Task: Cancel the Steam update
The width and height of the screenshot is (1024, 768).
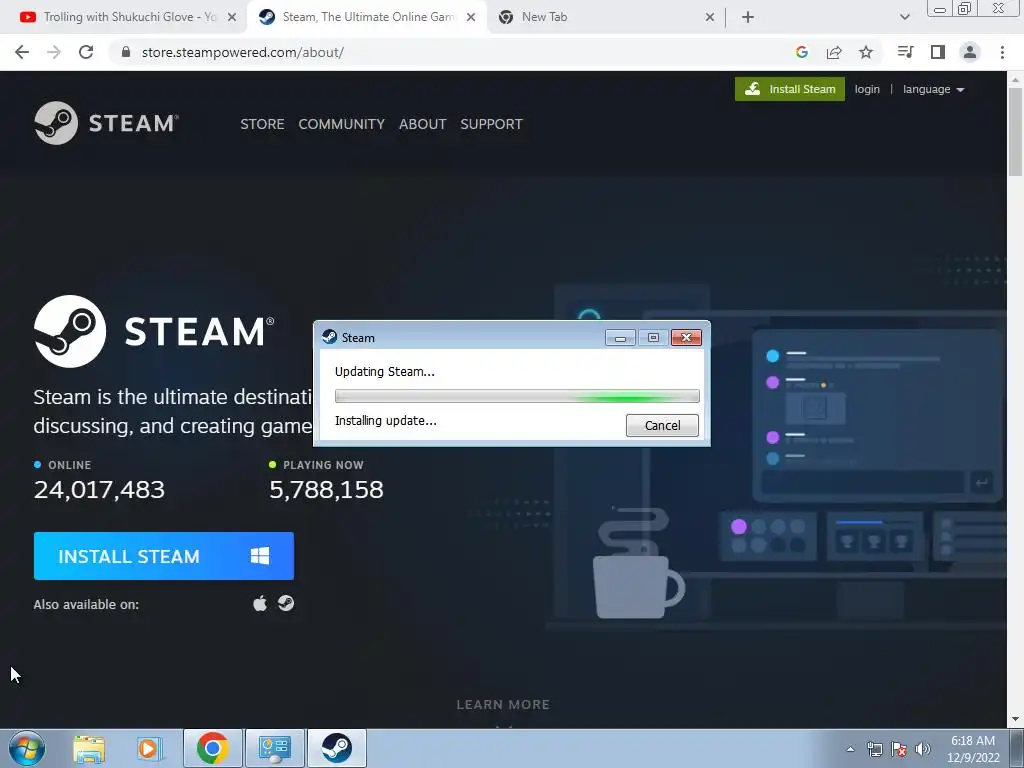Action: tap(662, 425)
